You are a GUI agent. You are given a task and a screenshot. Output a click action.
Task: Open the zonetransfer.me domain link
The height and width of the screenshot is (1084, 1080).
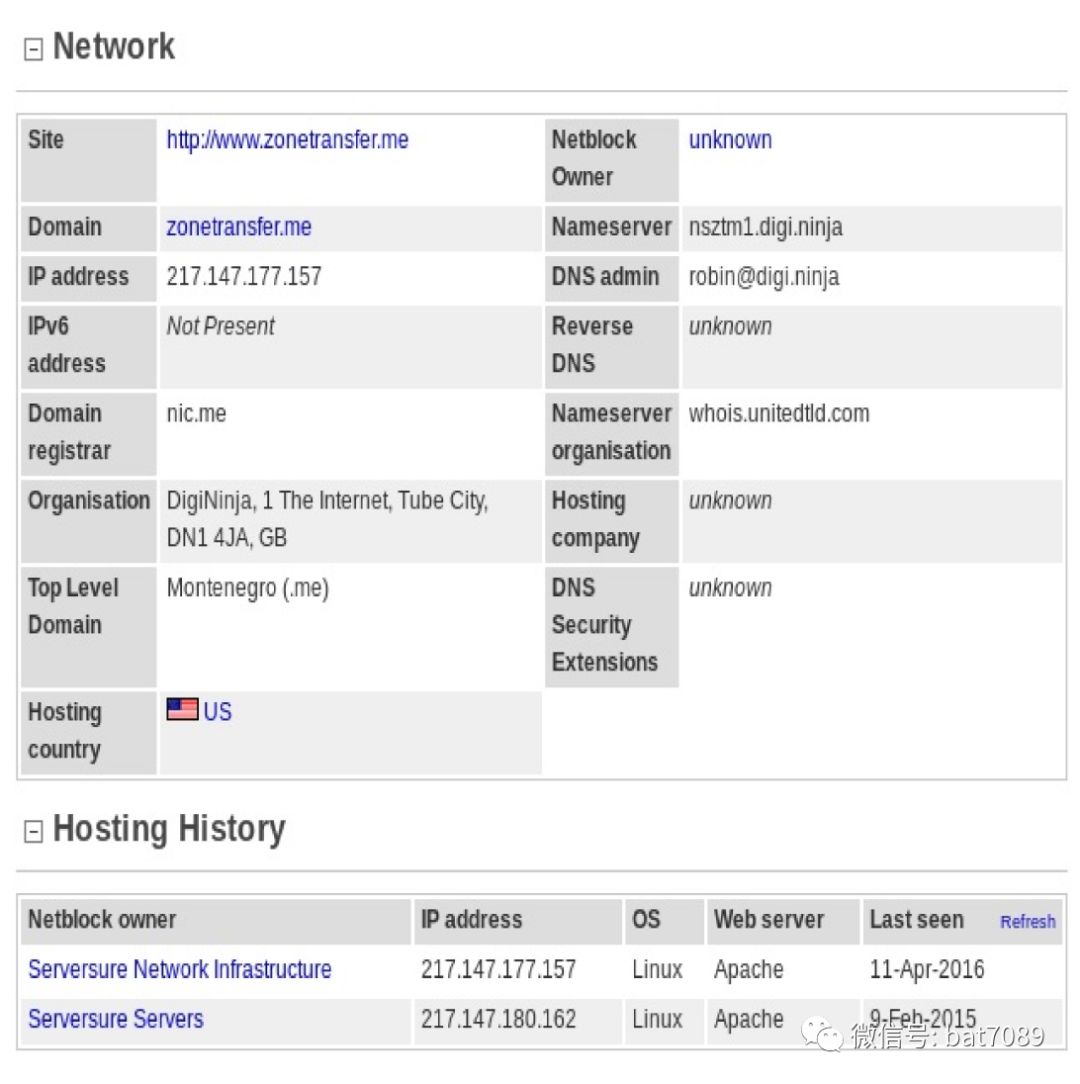tap(239, 227)
